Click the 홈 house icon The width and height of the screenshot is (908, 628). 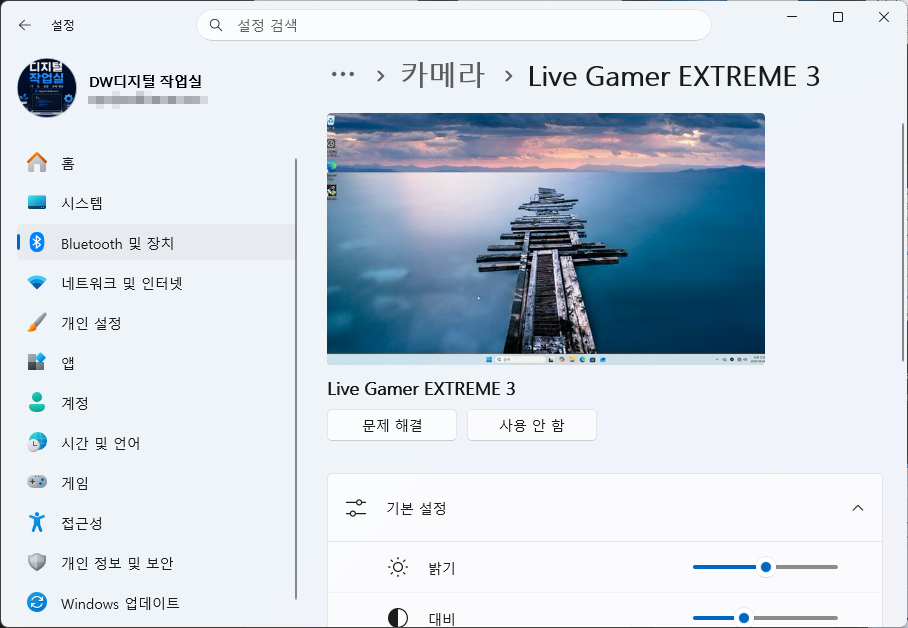37,163
